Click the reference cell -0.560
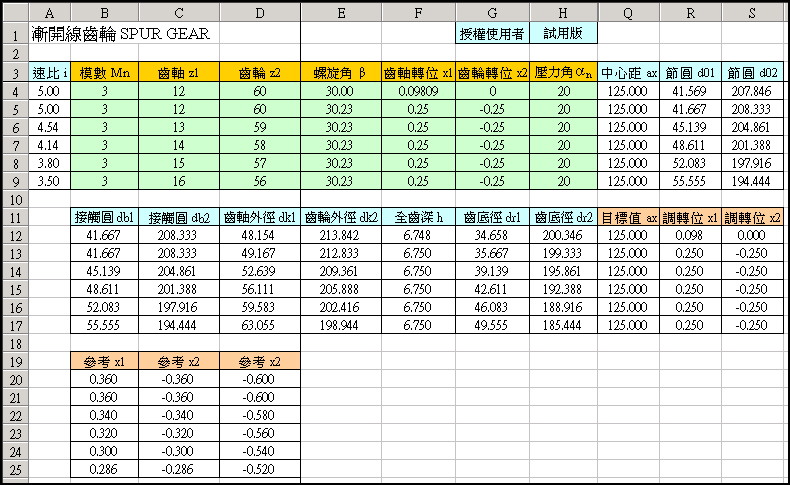The height and width of the screenshot is (485, 790). (260, 434)
